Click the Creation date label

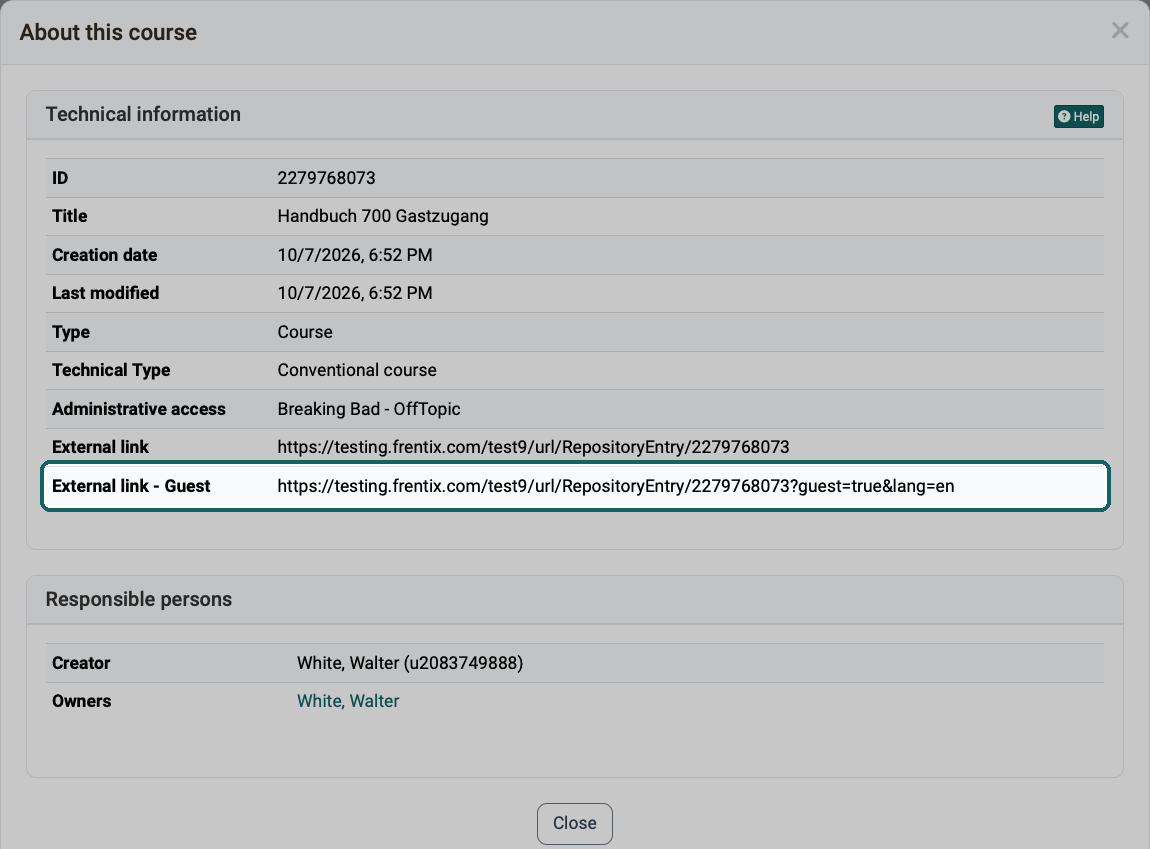coord(105,255)
